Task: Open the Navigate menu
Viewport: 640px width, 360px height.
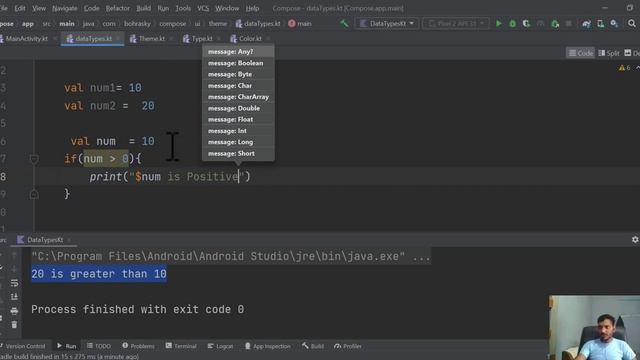Action: click(65, 8)
